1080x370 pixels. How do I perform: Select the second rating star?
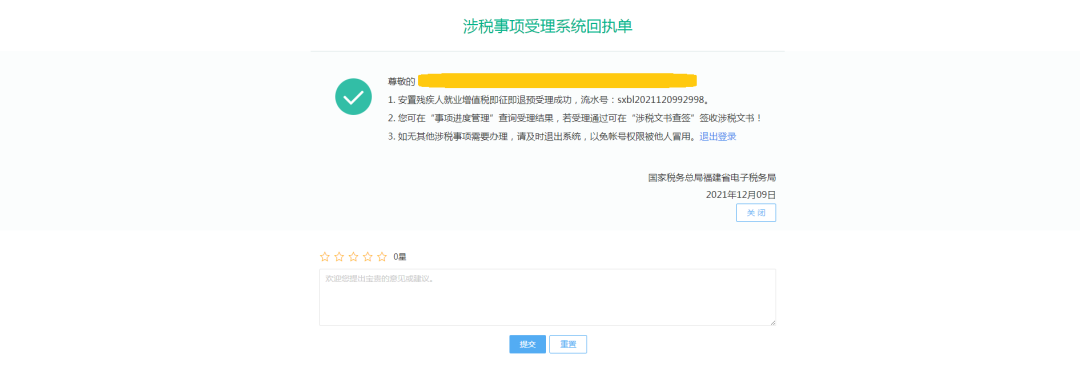(x=339, y=257)
